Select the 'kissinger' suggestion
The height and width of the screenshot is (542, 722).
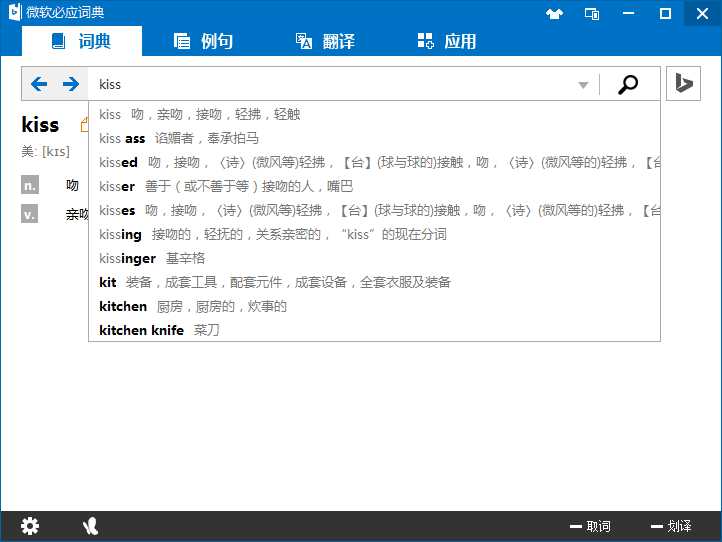tap(374, 258)
